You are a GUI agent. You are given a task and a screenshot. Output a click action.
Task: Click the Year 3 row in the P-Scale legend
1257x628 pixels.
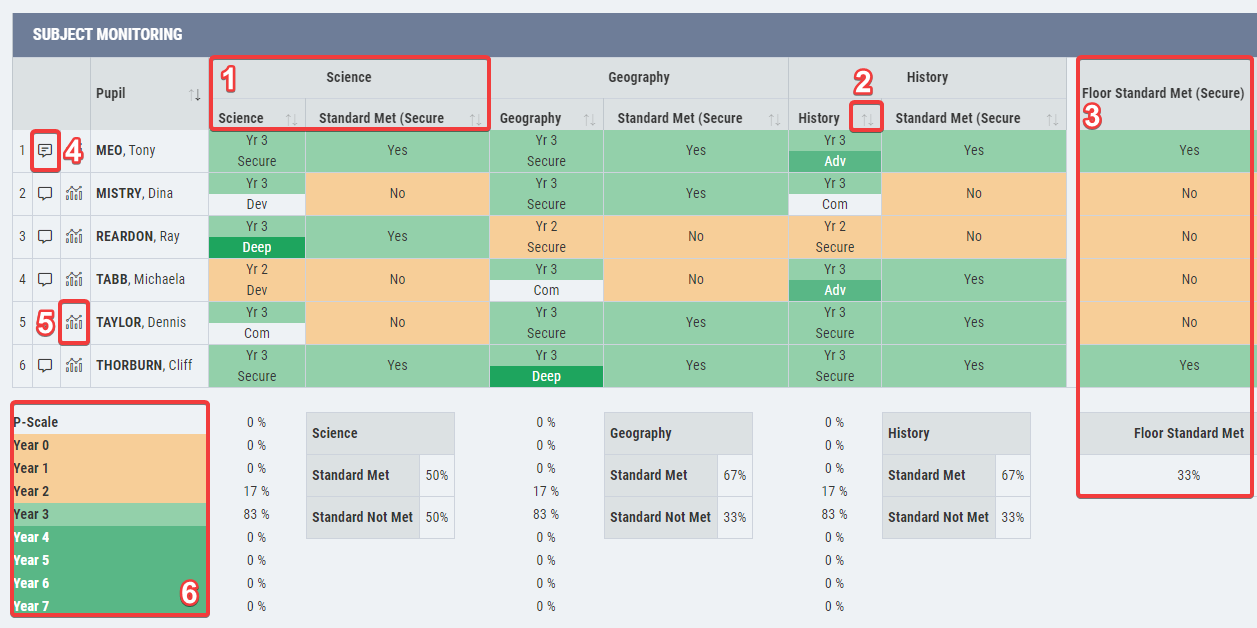coord(108,514)
